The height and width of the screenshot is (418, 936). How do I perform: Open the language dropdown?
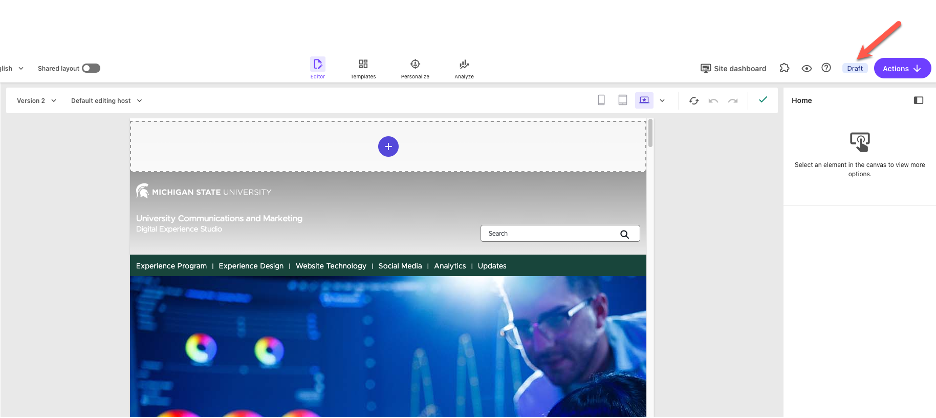pos(12,68)
